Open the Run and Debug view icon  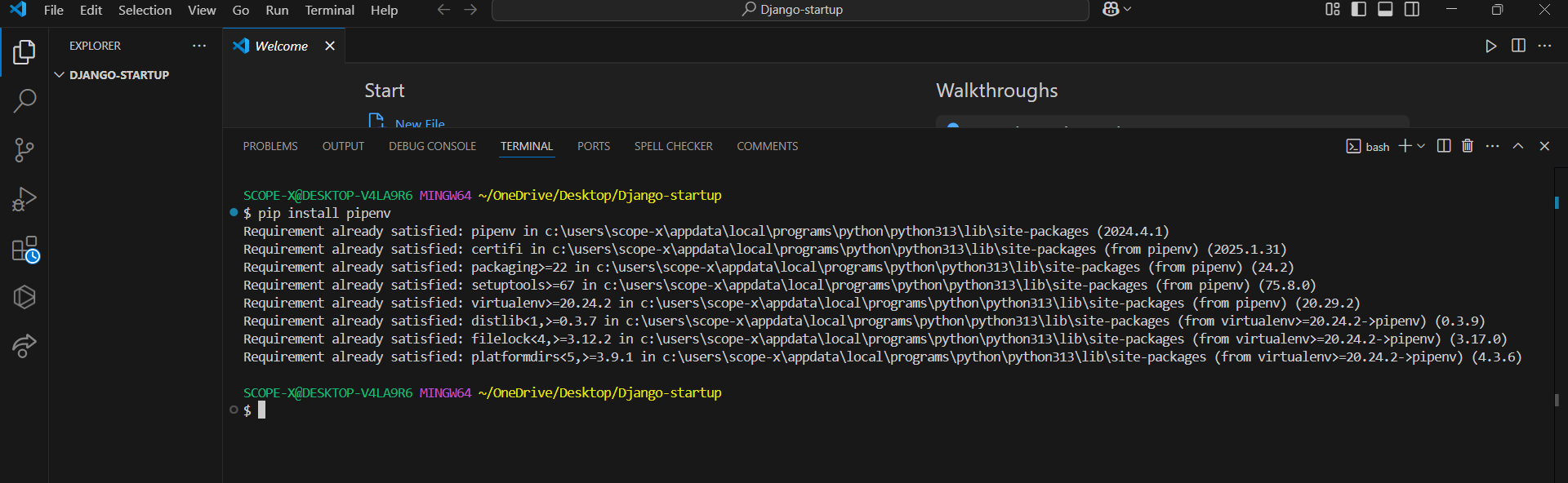24,199
